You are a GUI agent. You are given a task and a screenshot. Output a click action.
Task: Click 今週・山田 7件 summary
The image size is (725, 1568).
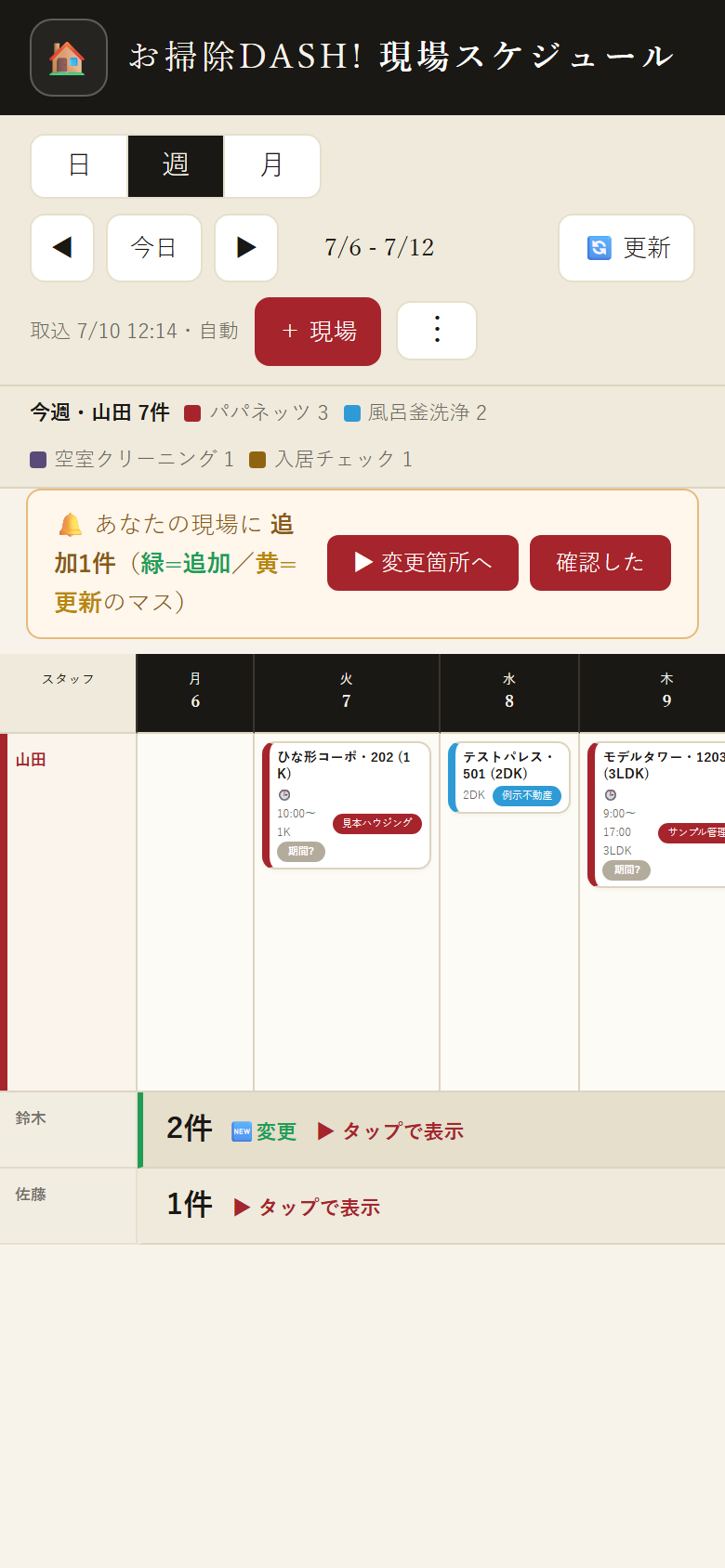coord(99,412)
